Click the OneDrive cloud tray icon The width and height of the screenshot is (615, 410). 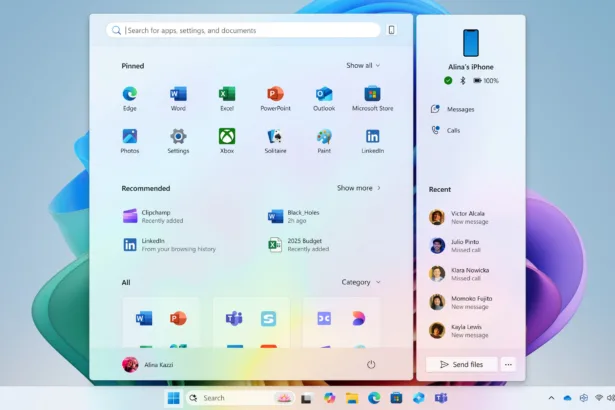(x=567, y=398)
